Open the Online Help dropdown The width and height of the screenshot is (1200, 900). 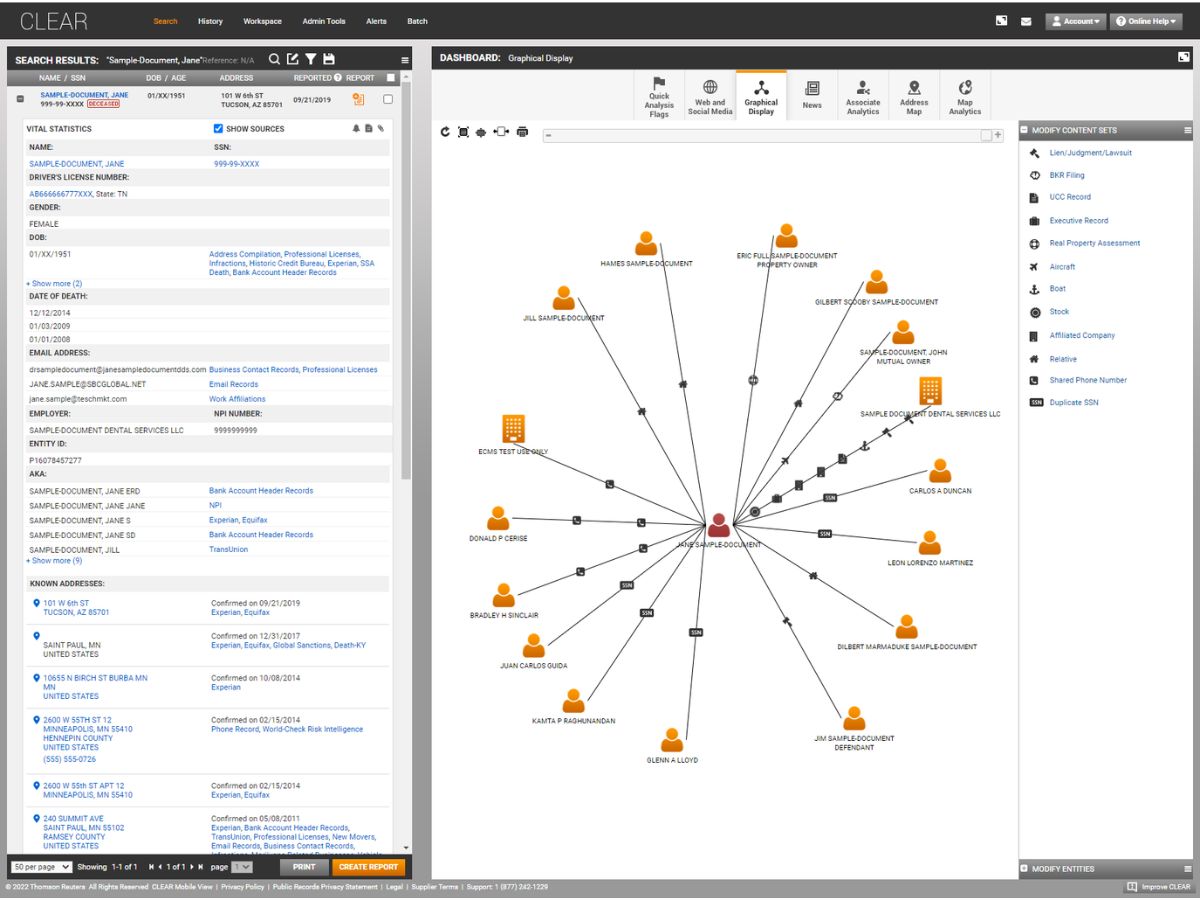point(1146,21)
